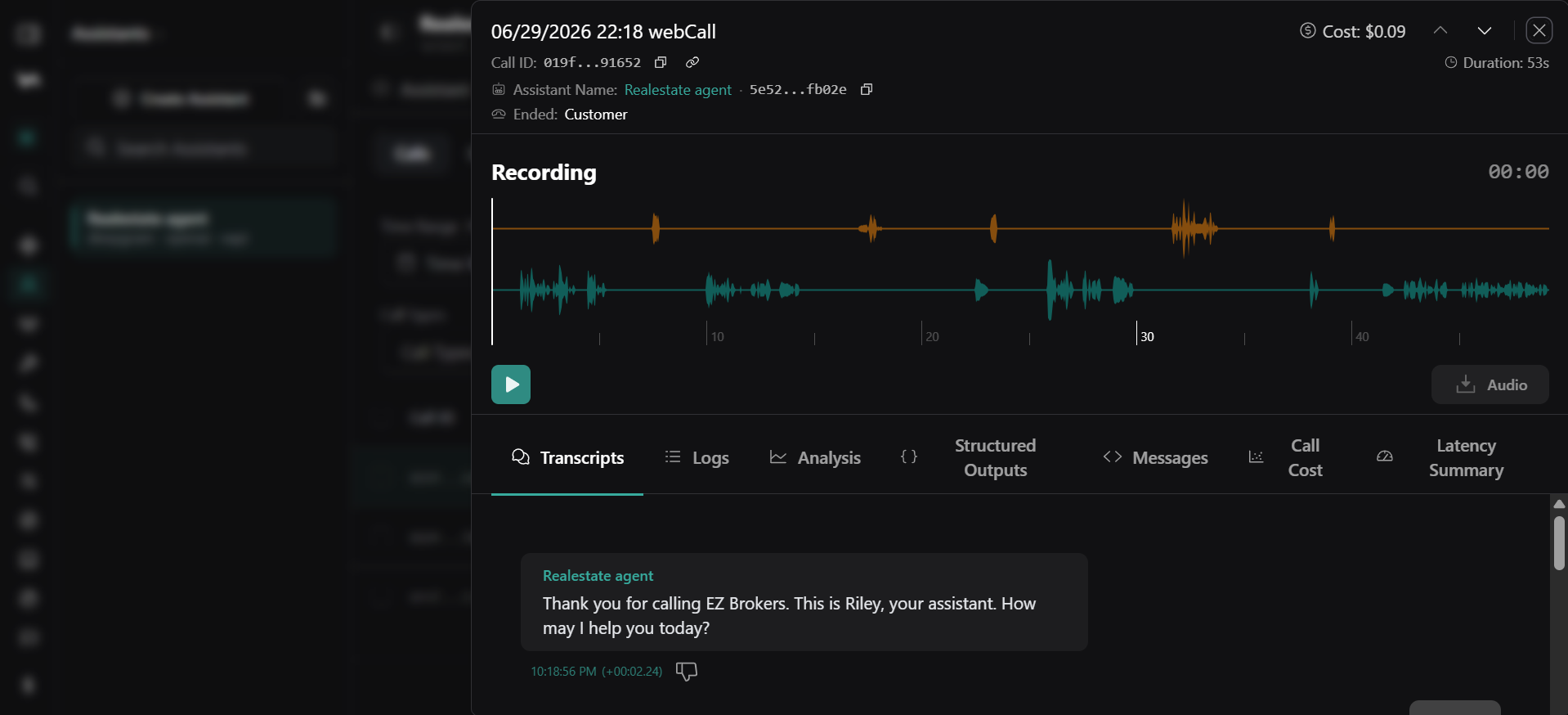Open the Call Cost tab
The image size is (1568, 715).
click(x=1288, y=457)
